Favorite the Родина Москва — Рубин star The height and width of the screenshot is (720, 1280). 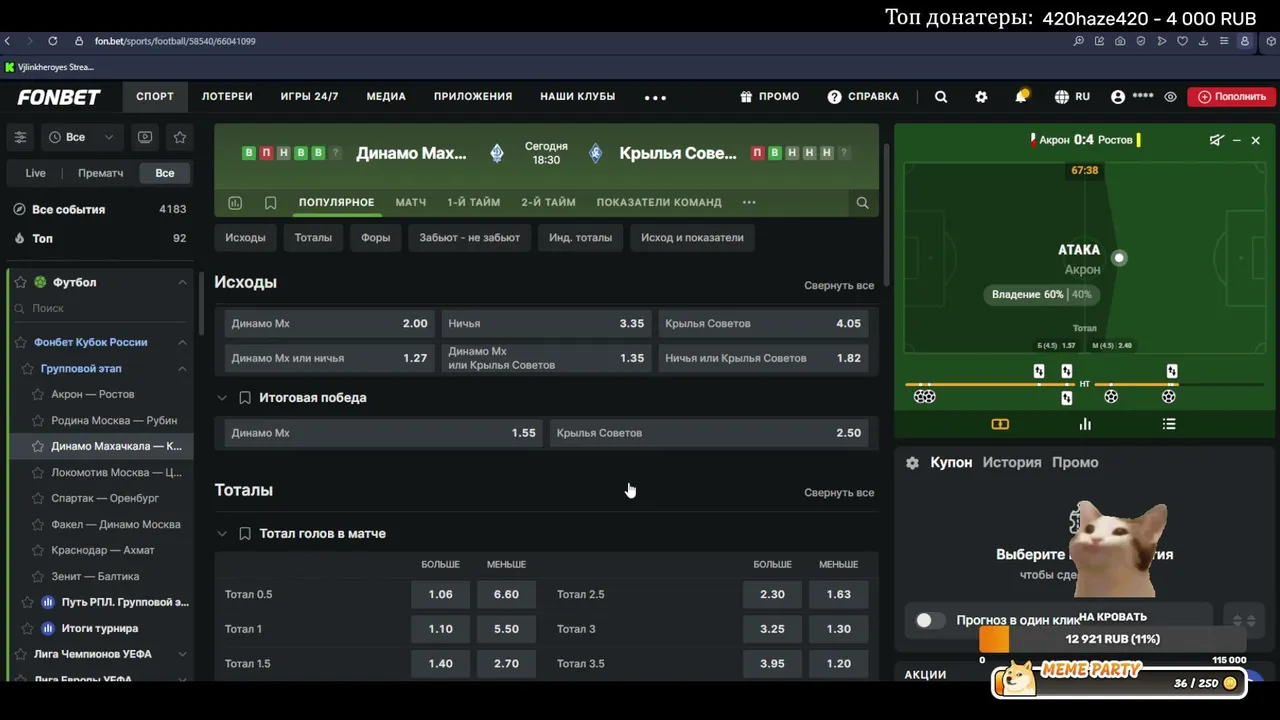coord(38,421)
